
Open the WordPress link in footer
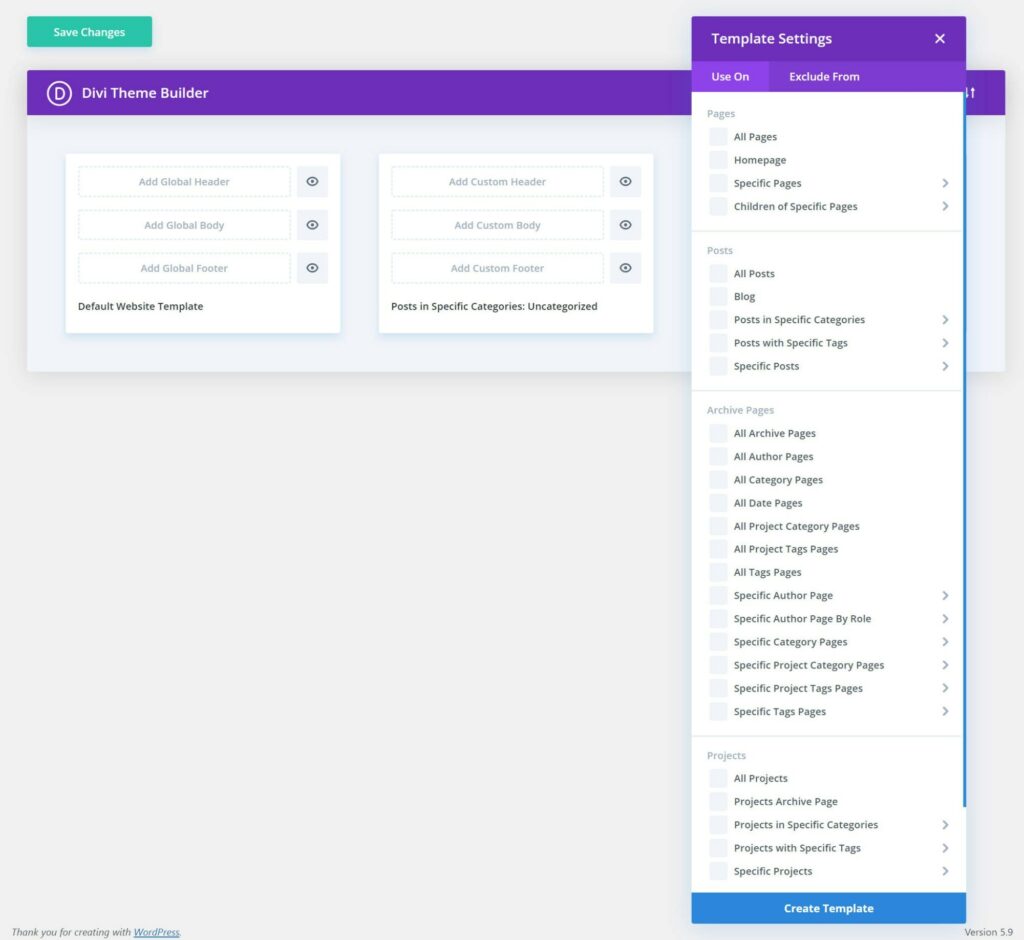click(x=157, y=932)
